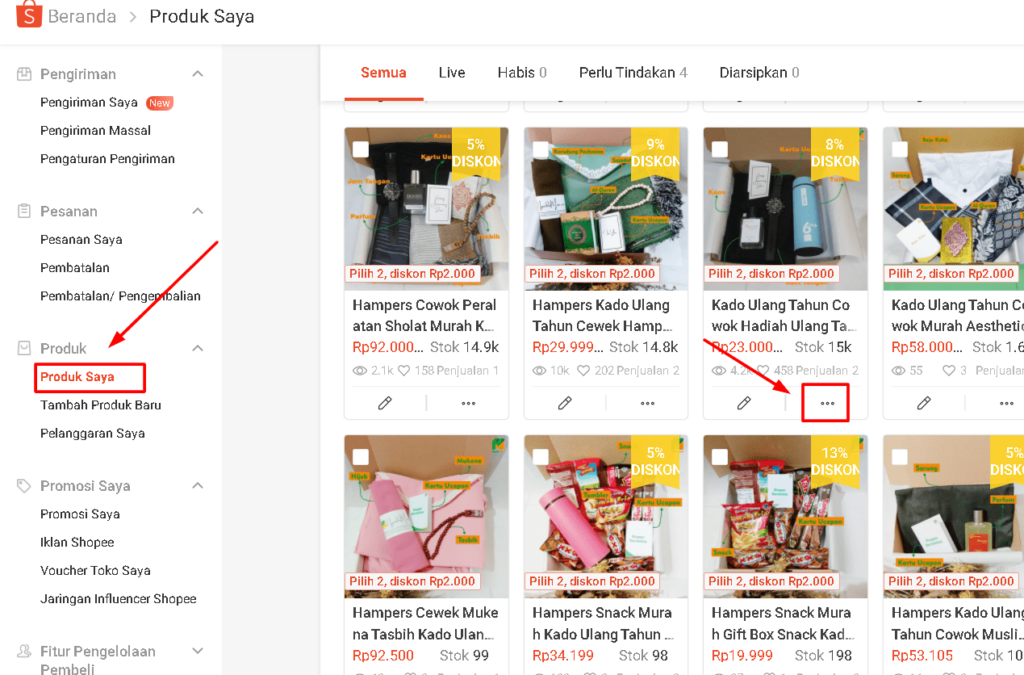Click edit pencil for Hampers Kado Ulang Tahun Cewek

pos(565,403)
